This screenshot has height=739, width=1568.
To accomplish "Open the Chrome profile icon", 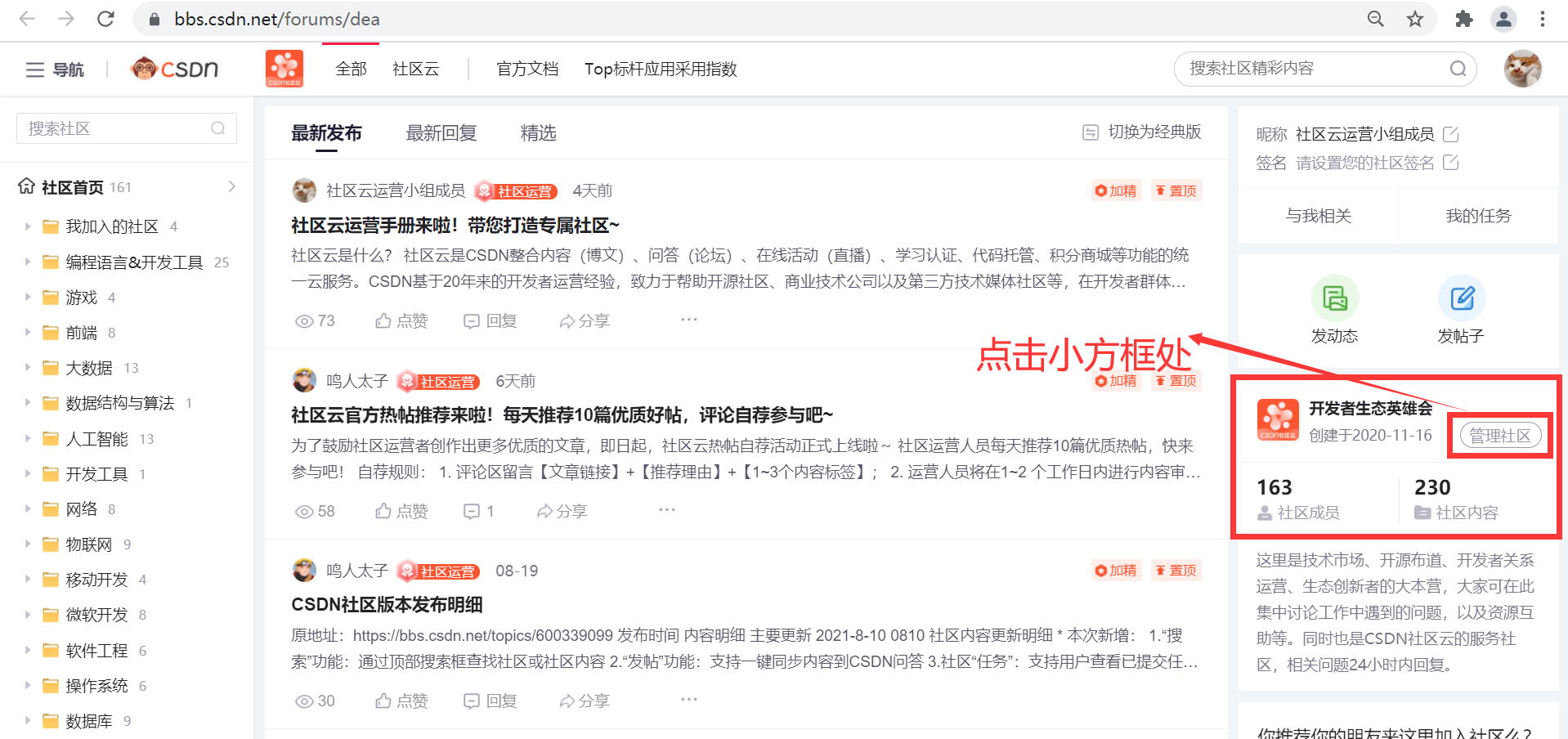I will click(x=1503, y=19).
